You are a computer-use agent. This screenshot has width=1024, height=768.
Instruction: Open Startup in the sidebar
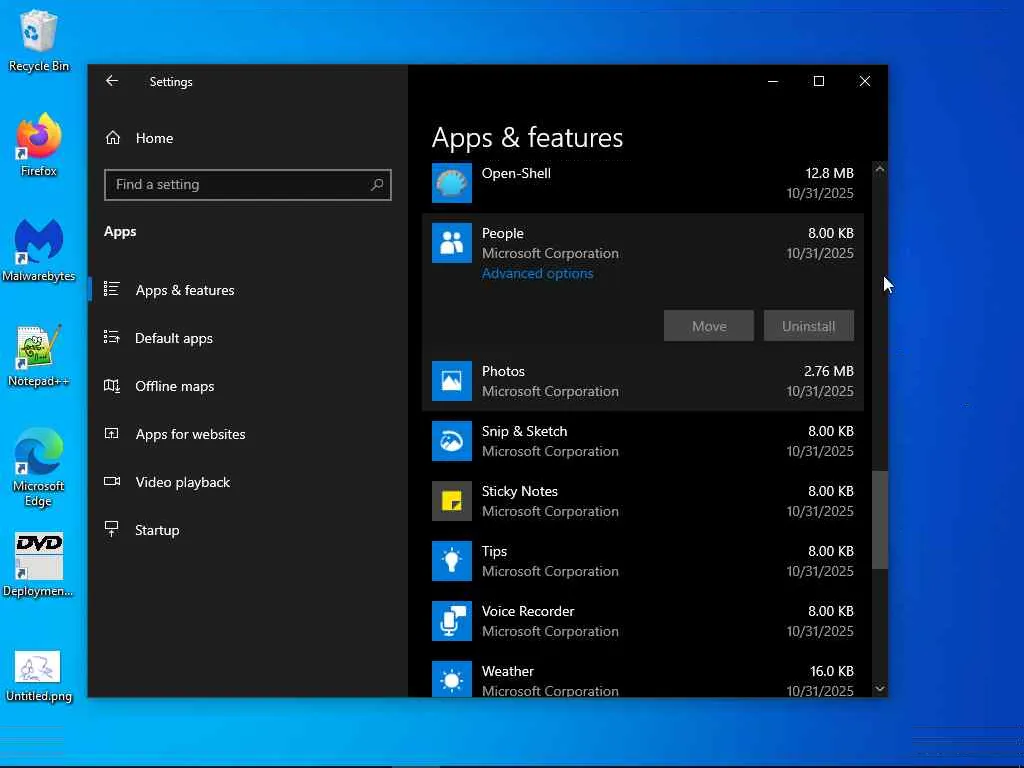pyautogui.click(x=157, y=530)
